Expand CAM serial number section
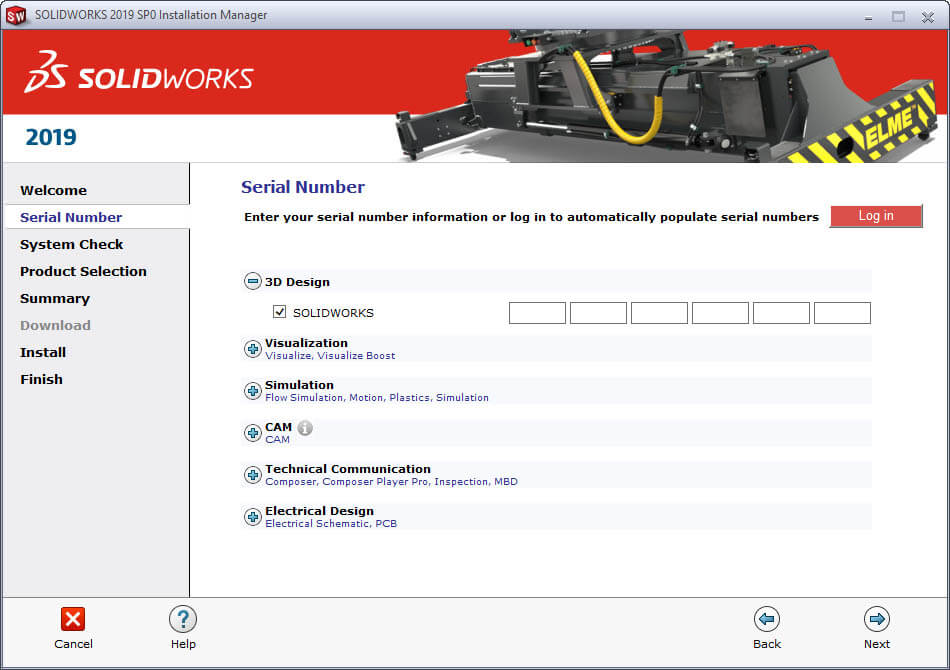 pos(252,432)
